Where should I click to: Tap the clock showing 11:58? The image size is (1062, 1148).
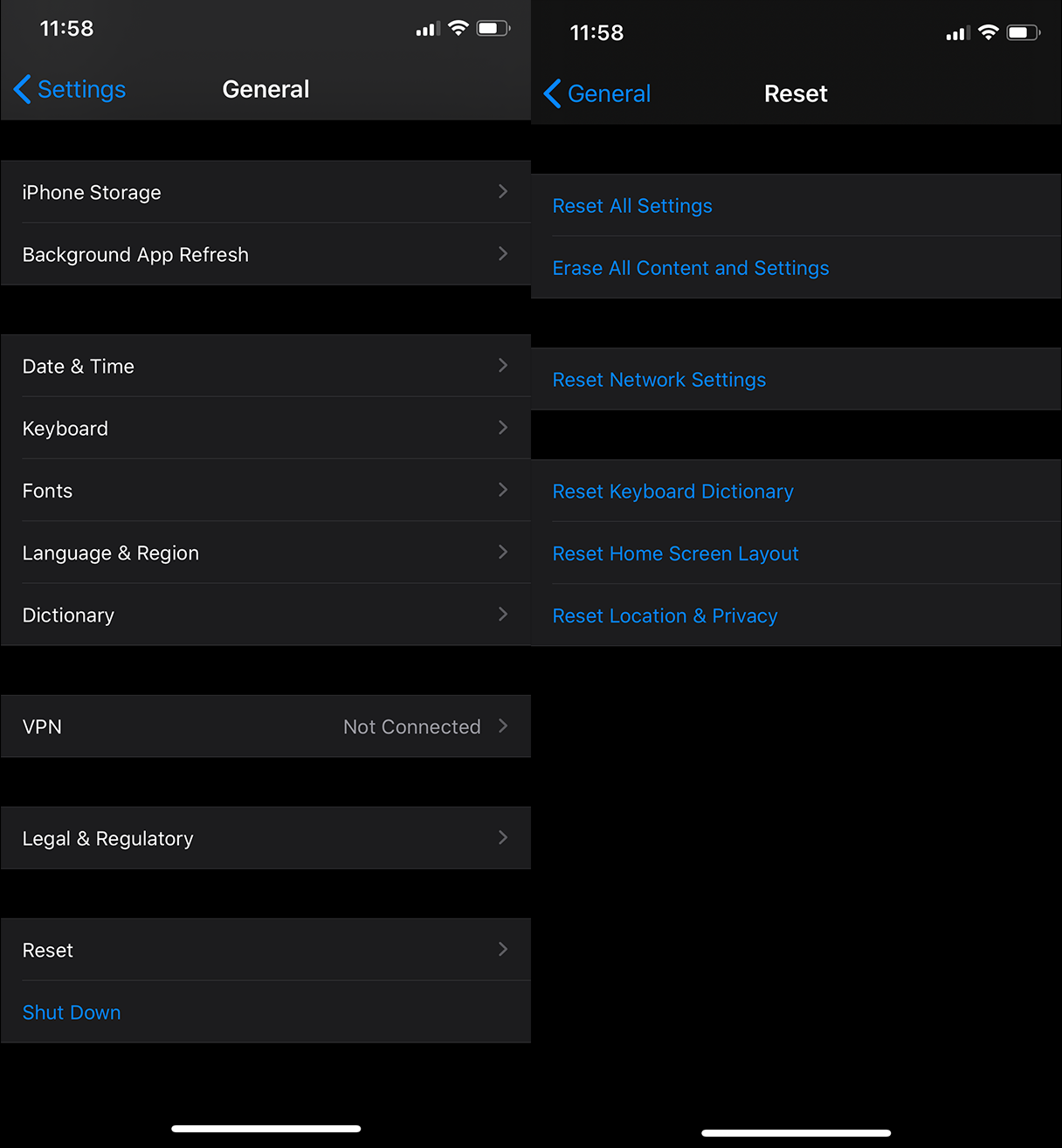(66, 28)
